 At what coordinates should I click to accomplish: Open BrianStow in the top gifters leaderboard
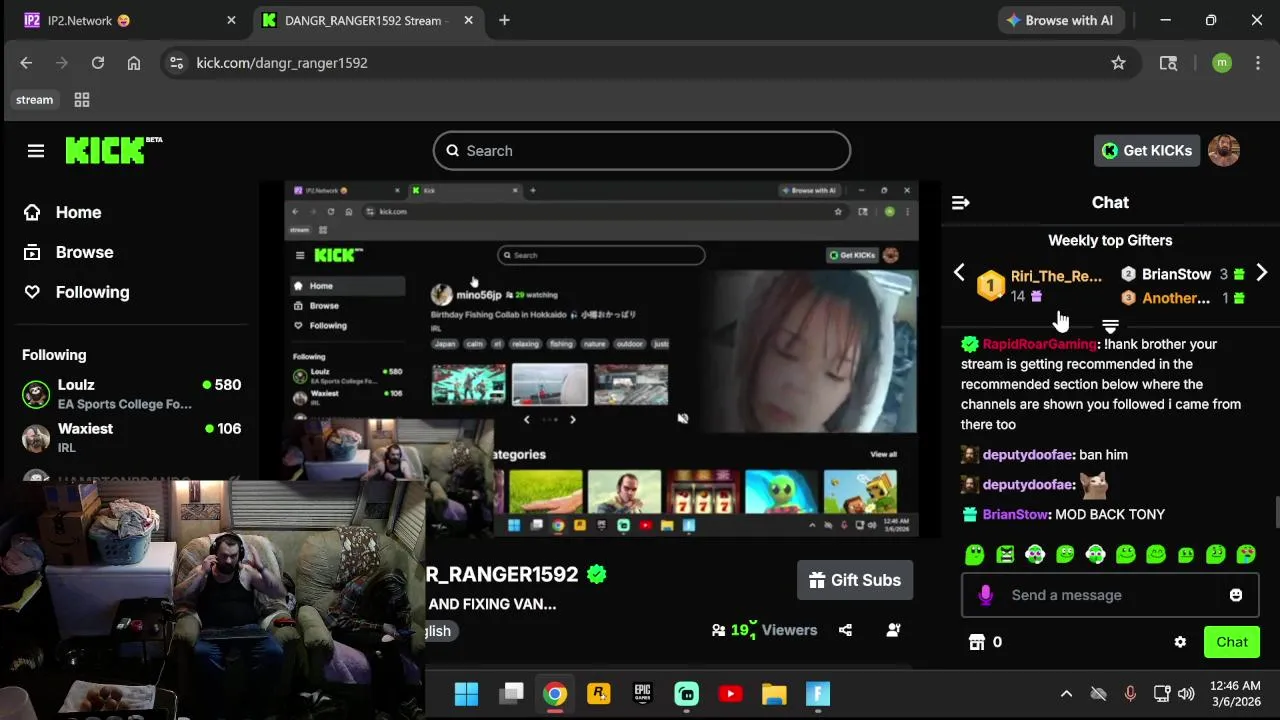click(x=1176, y=274)
